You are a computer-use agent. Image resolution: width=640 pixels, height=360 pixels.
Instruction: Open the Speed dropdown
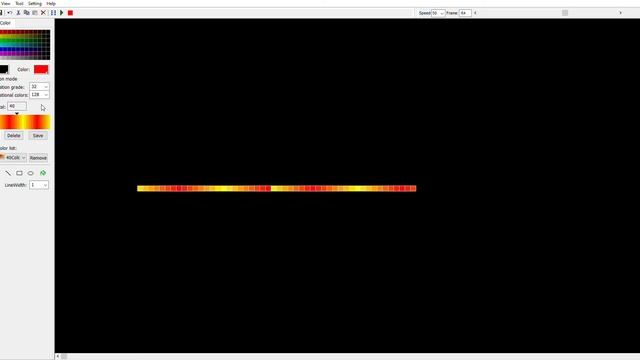438,13
